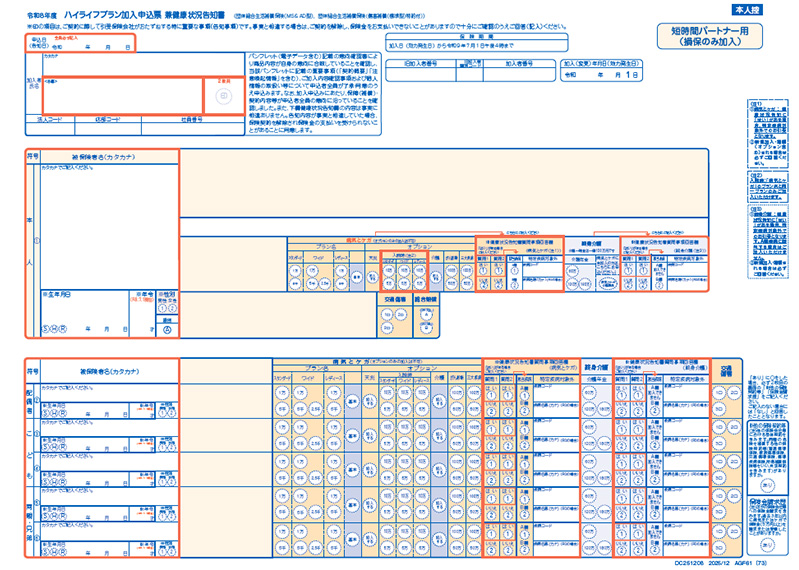Select an option under 交通傷害 in 本人 section

click(388, 312)
